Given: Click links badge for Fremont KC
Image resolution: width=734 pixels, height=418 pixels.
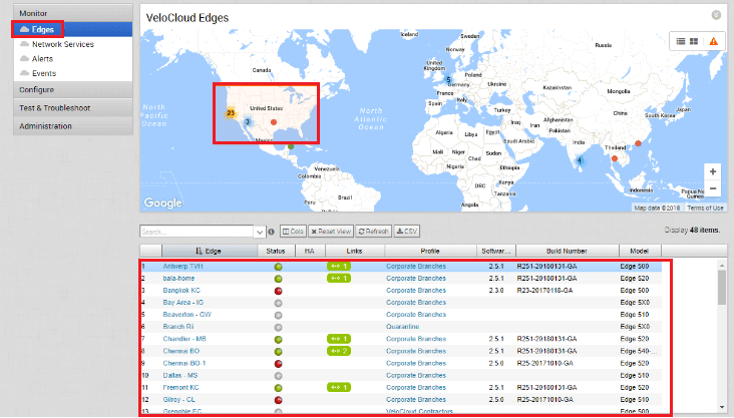Looking at the screenshot, I should [x=339, y=388].
